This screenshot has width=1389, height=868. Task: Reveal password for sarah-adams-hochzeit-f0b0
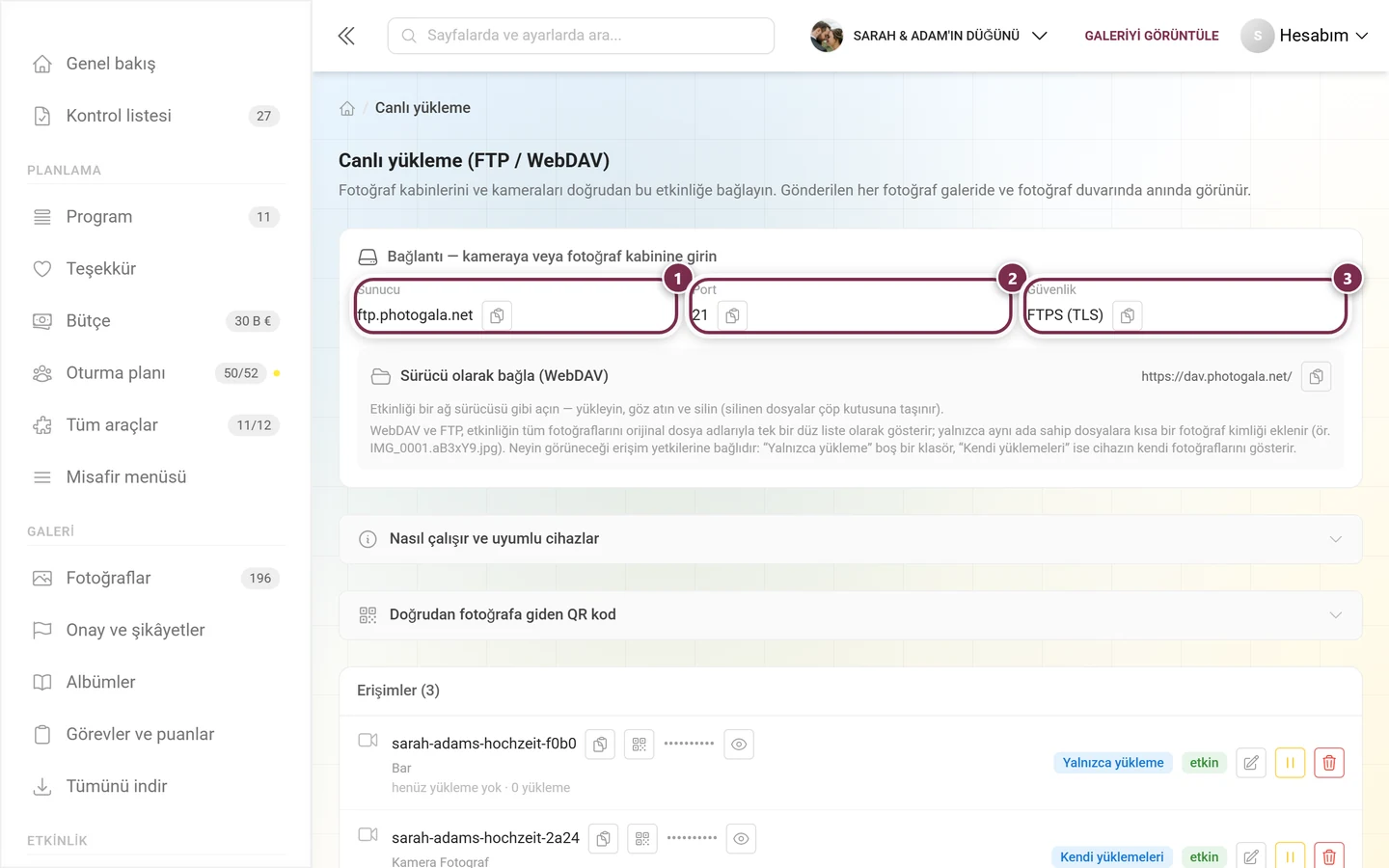point(739,745)
